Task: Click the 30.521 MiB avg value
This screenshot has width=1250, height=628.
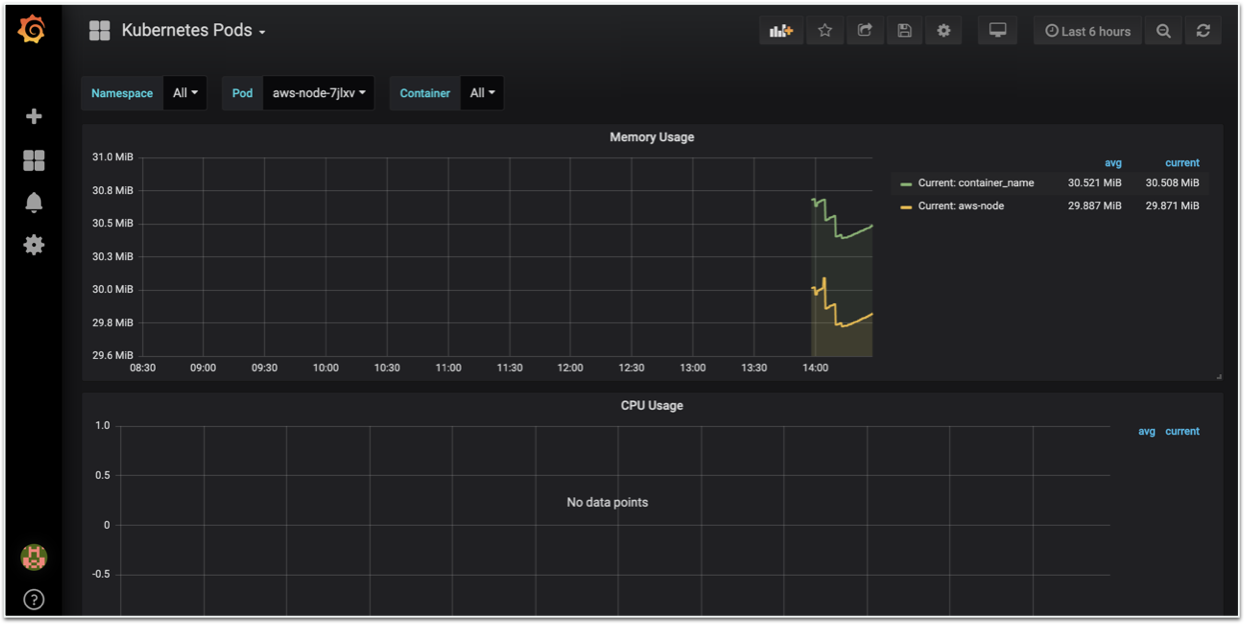Action: click(x=1094, y=183)
